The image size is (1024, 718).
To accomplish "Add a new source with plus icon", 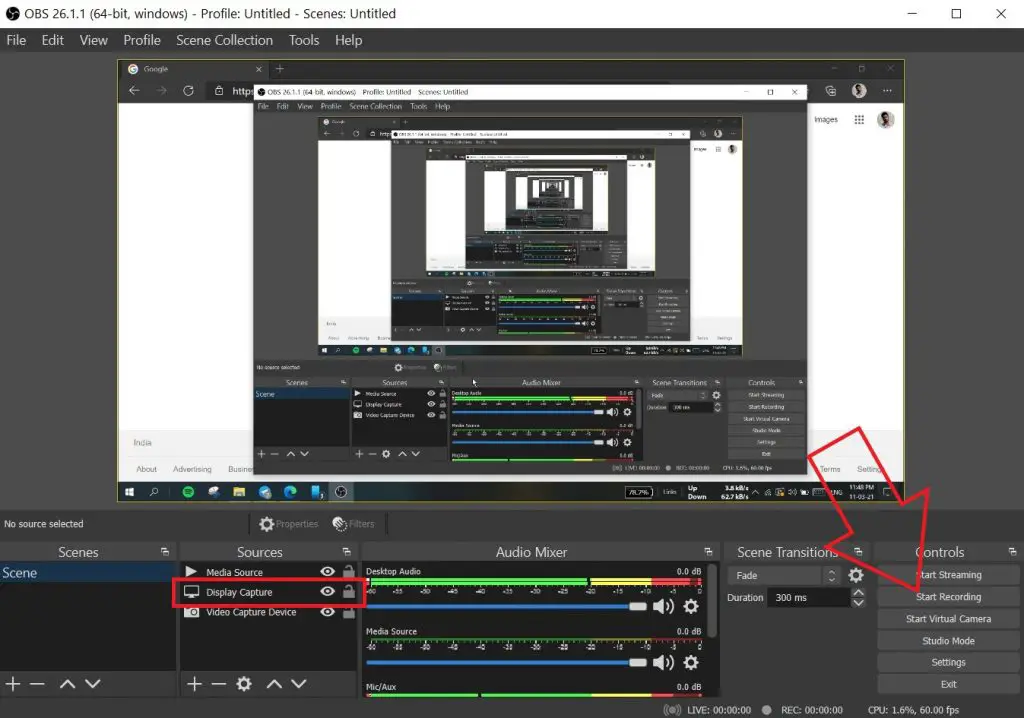I will (x=194, y=683).
